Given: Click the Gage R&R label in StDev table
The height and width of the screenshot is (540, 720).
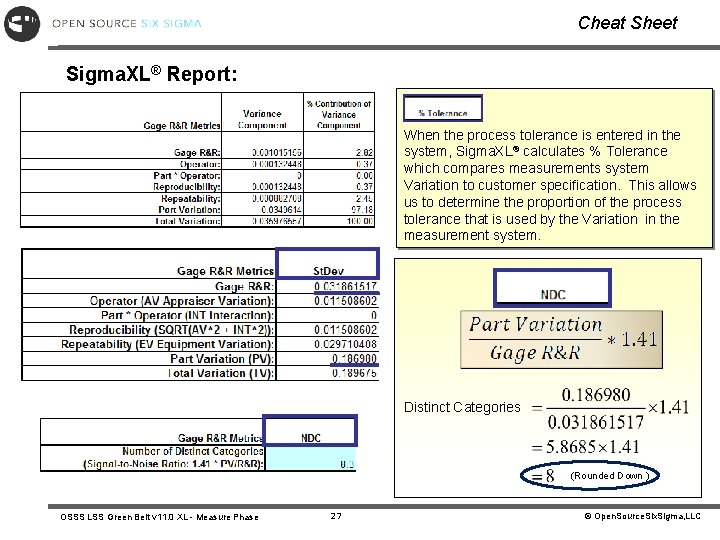Looking at the screenshot, I should click(x=244, y=286).
